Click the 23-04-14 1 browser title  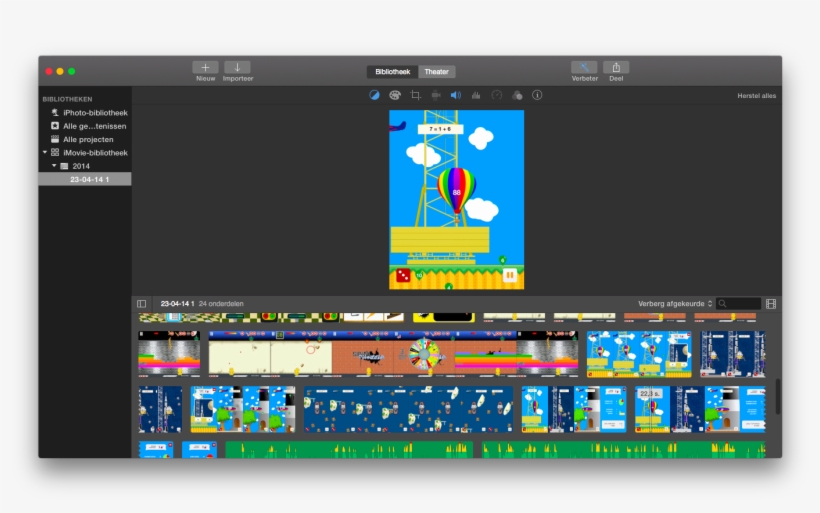coord(177,304)
